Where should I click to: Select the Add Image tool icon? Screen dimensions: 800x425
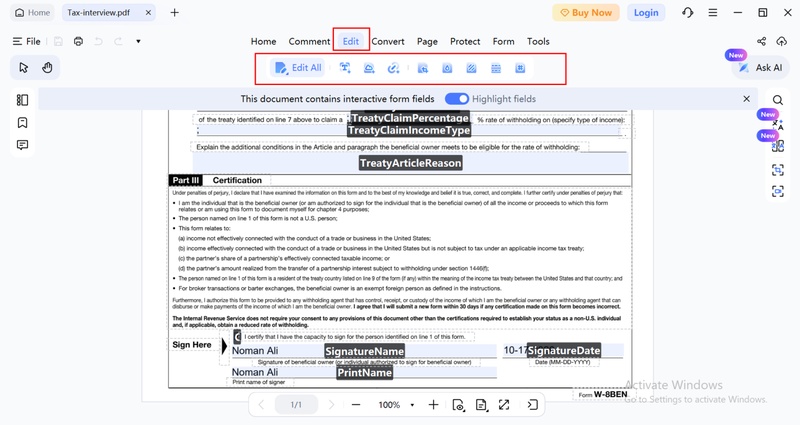pos(369,68)
